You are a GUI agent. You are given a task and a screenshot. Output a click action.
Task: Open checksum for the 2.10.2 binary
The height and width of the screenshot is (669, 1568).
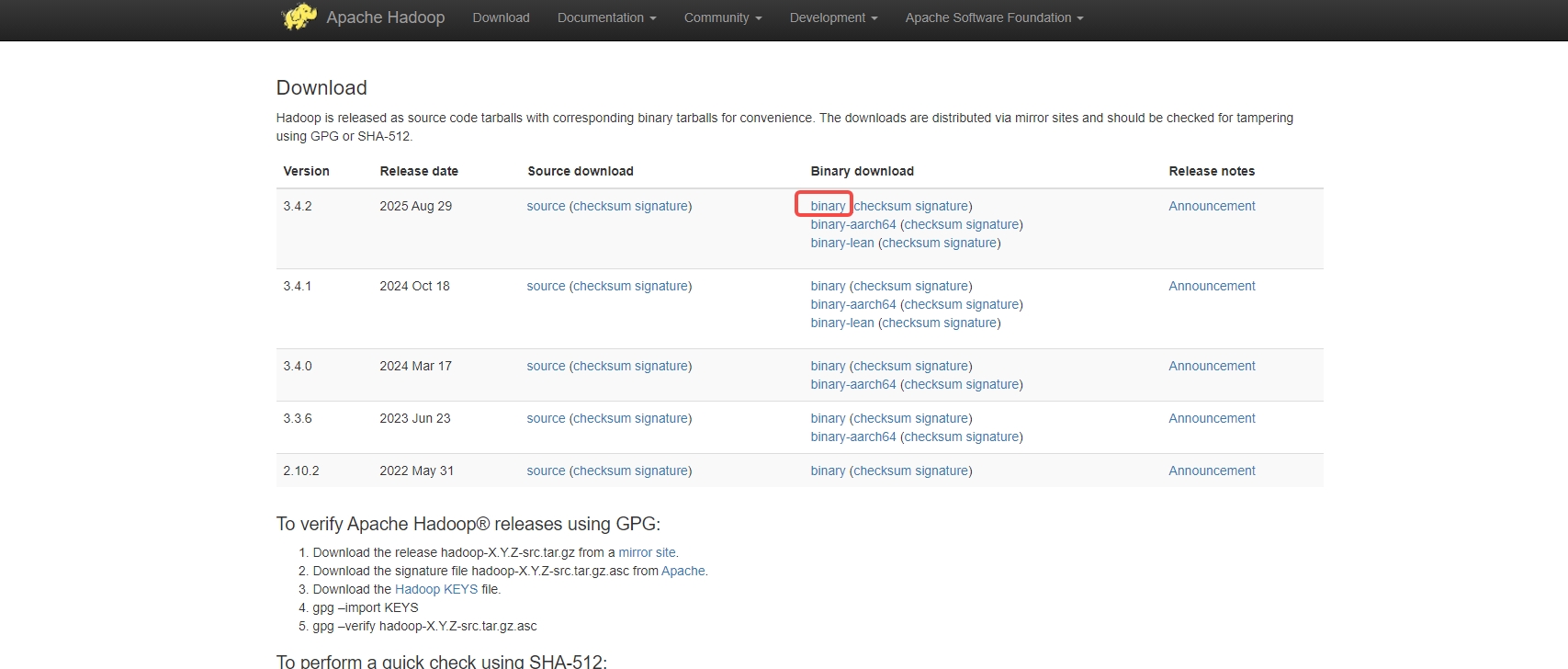point(883,471)
